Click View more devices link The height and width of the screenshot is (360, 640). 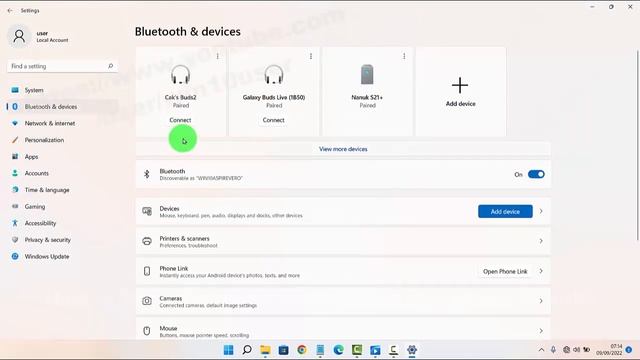(x=343, y=149)
